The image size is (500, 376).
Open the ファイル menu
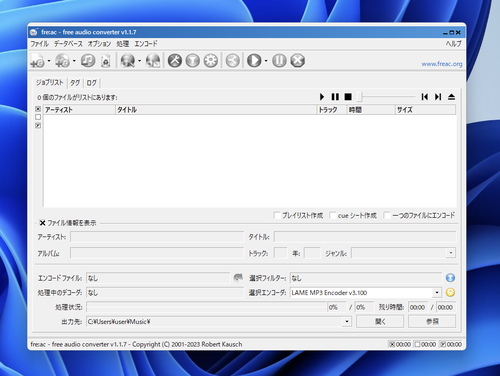click(x=40, y=44)
